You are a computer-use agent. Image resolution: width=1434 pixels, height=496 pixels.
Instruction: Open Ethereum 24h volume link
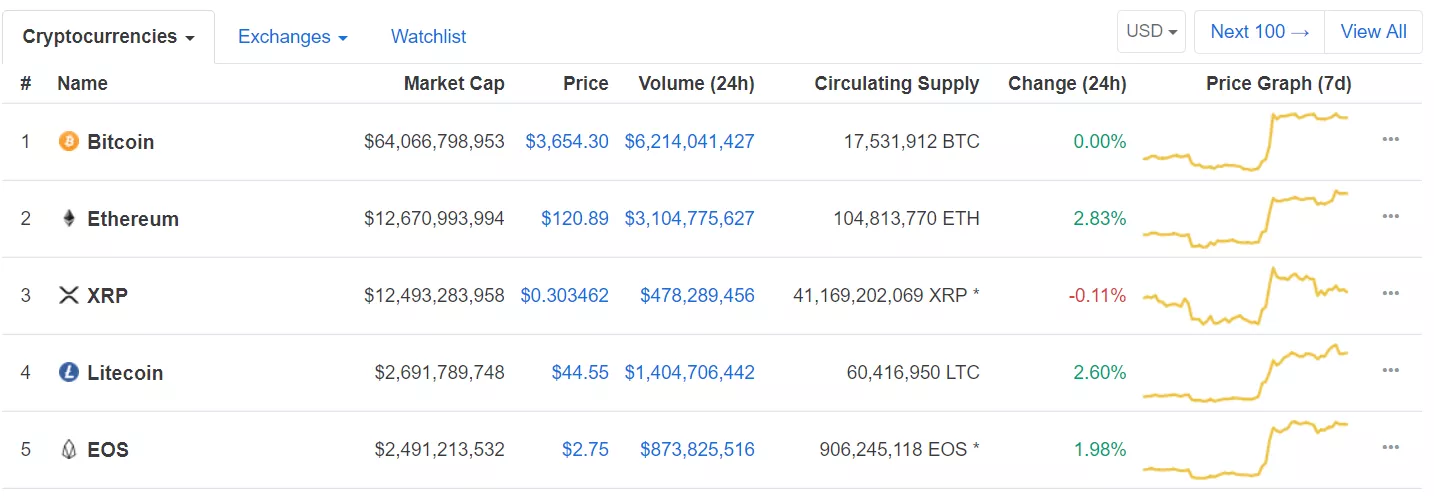point(689,219)
